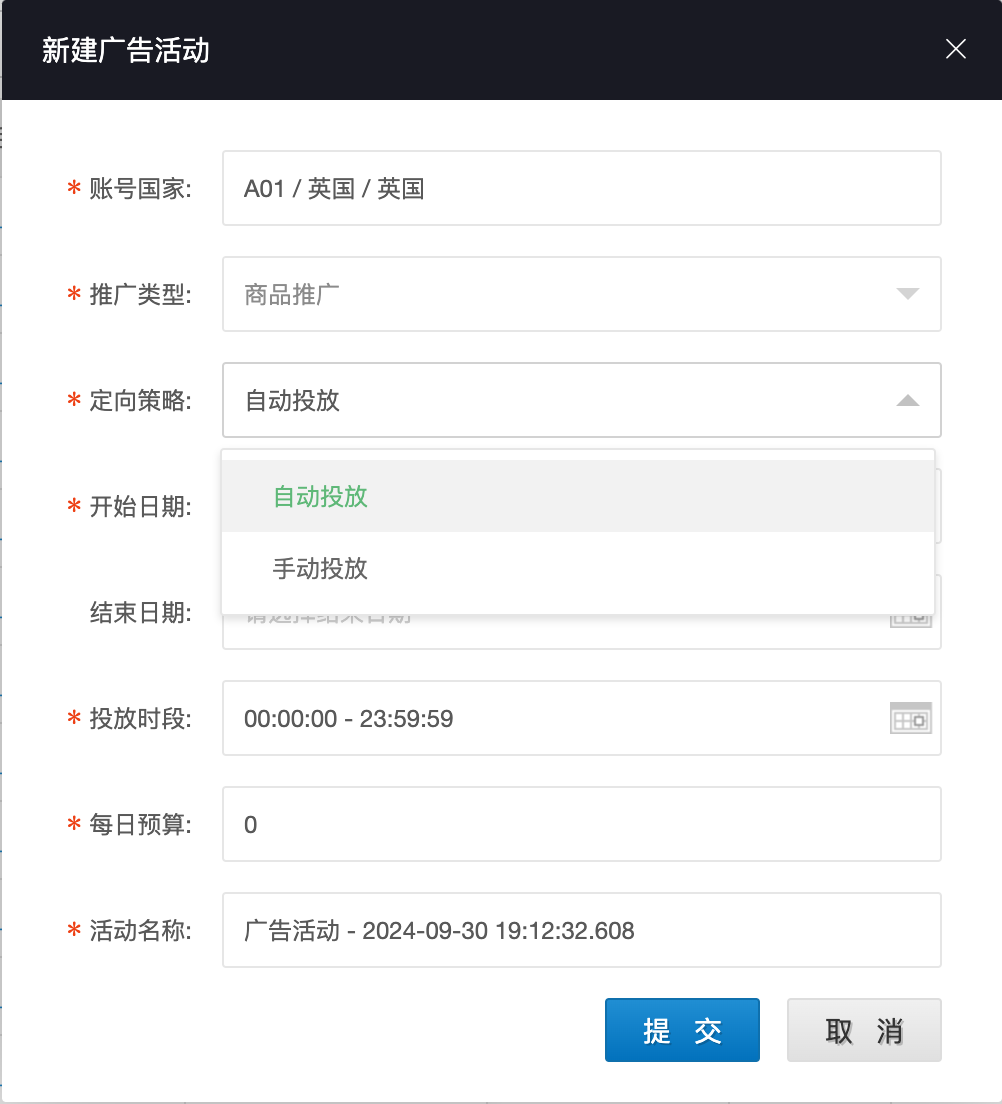Click the 结束日期 label
The image size is (1002, 1104).
tap(140, 613)
